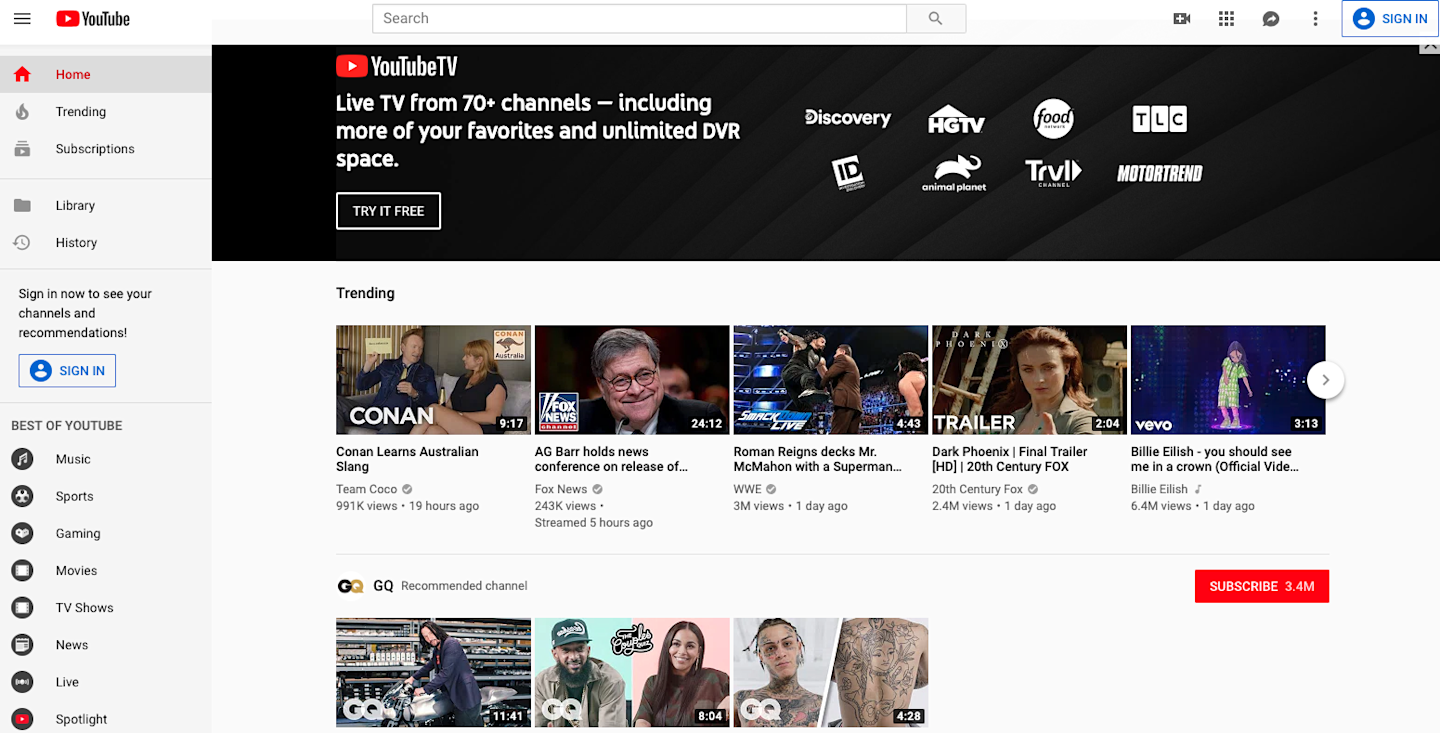Image resolution: width=1440 pixels, height=733 pixels.
Task: Open the messages share icon
Action: click(1271, 19)
